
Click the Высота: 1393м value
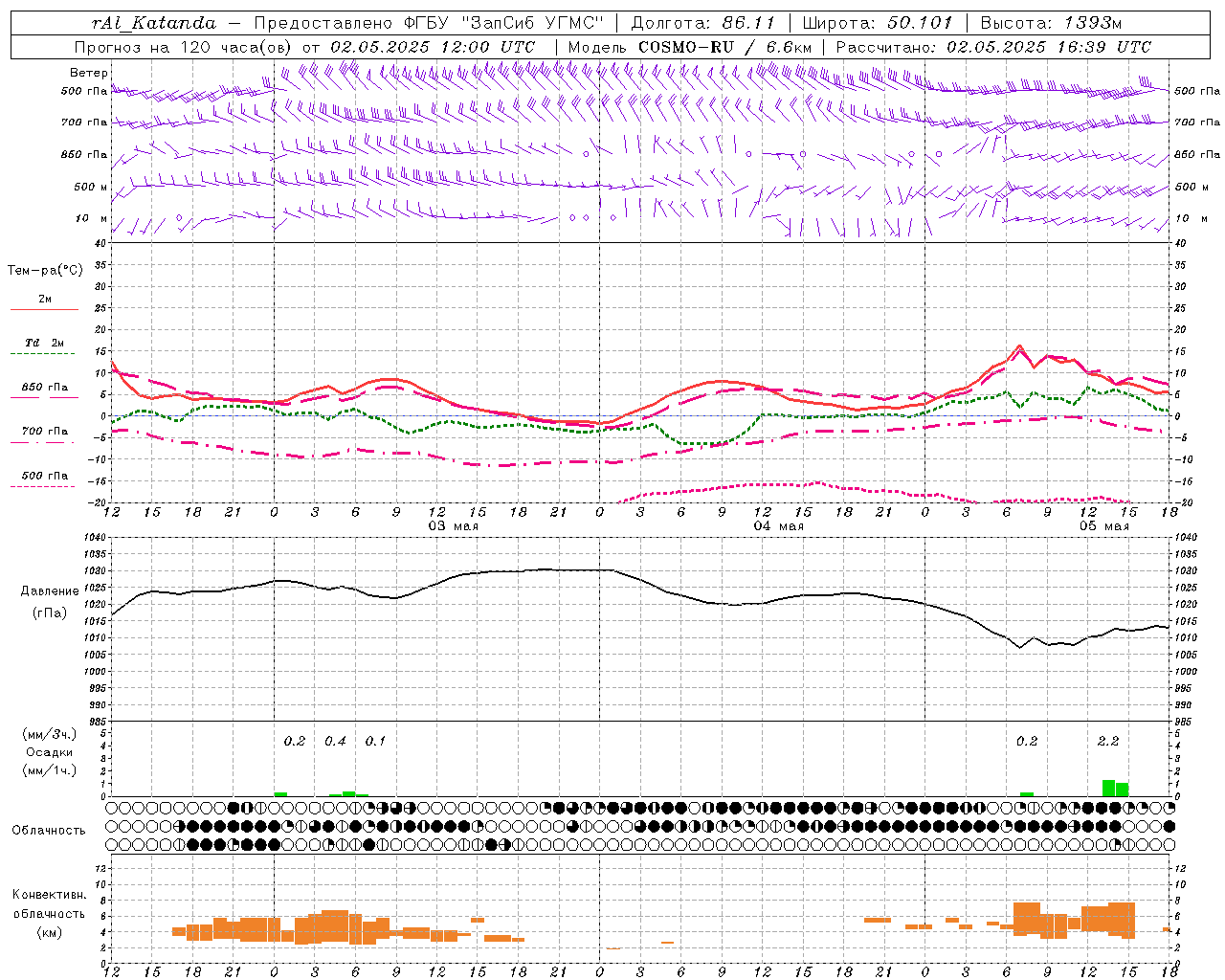click(x=1052, y=23)
